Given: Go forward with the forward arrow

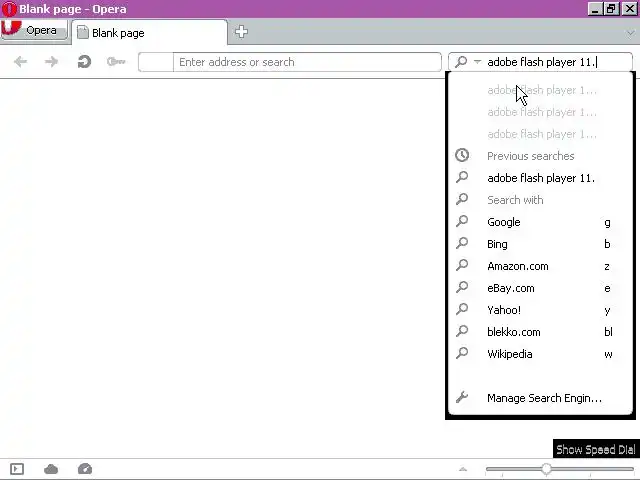Looking at the screenshot, I should pyautogui.click(x=51, y=62).
